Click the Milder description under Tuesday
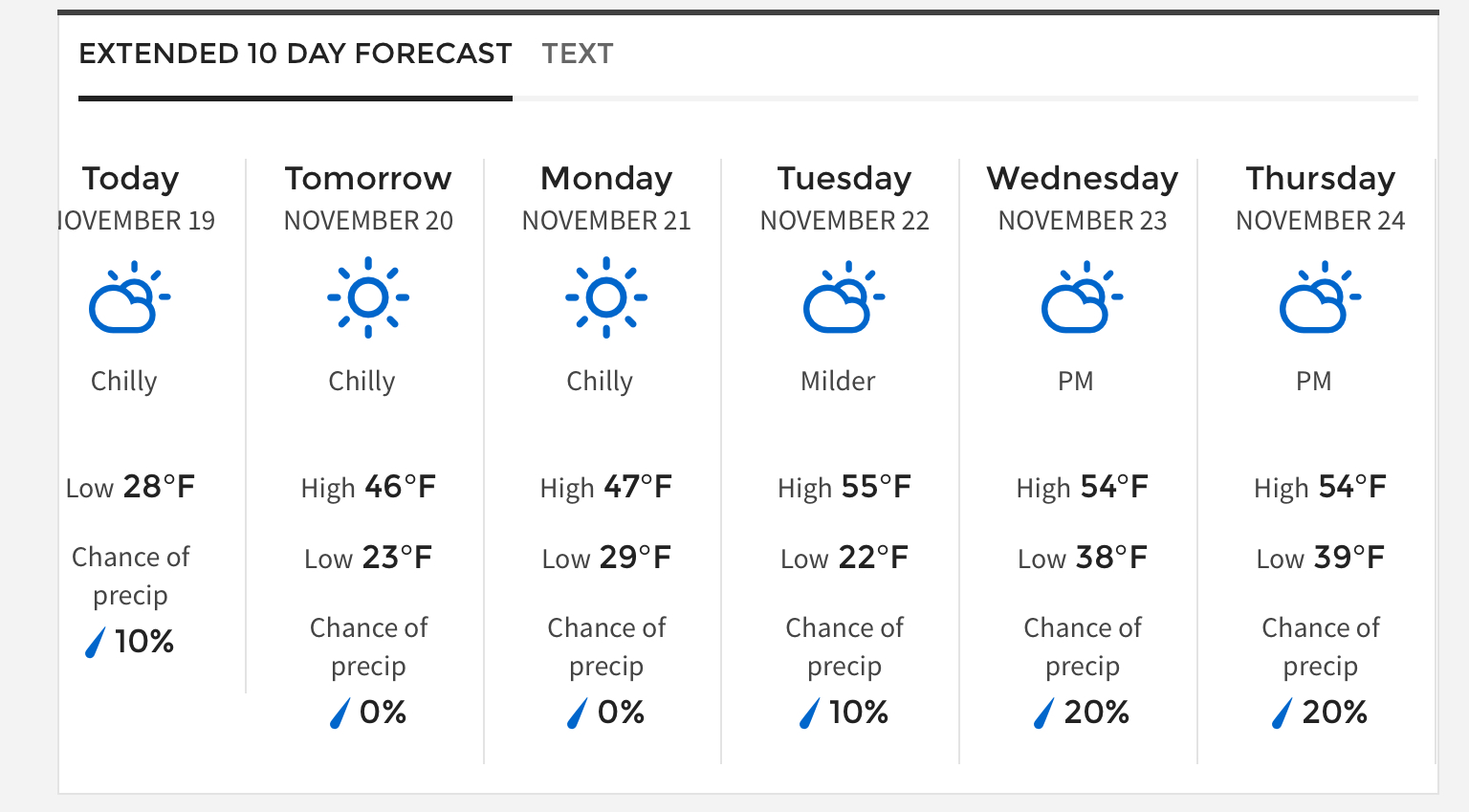 [838, 382]
